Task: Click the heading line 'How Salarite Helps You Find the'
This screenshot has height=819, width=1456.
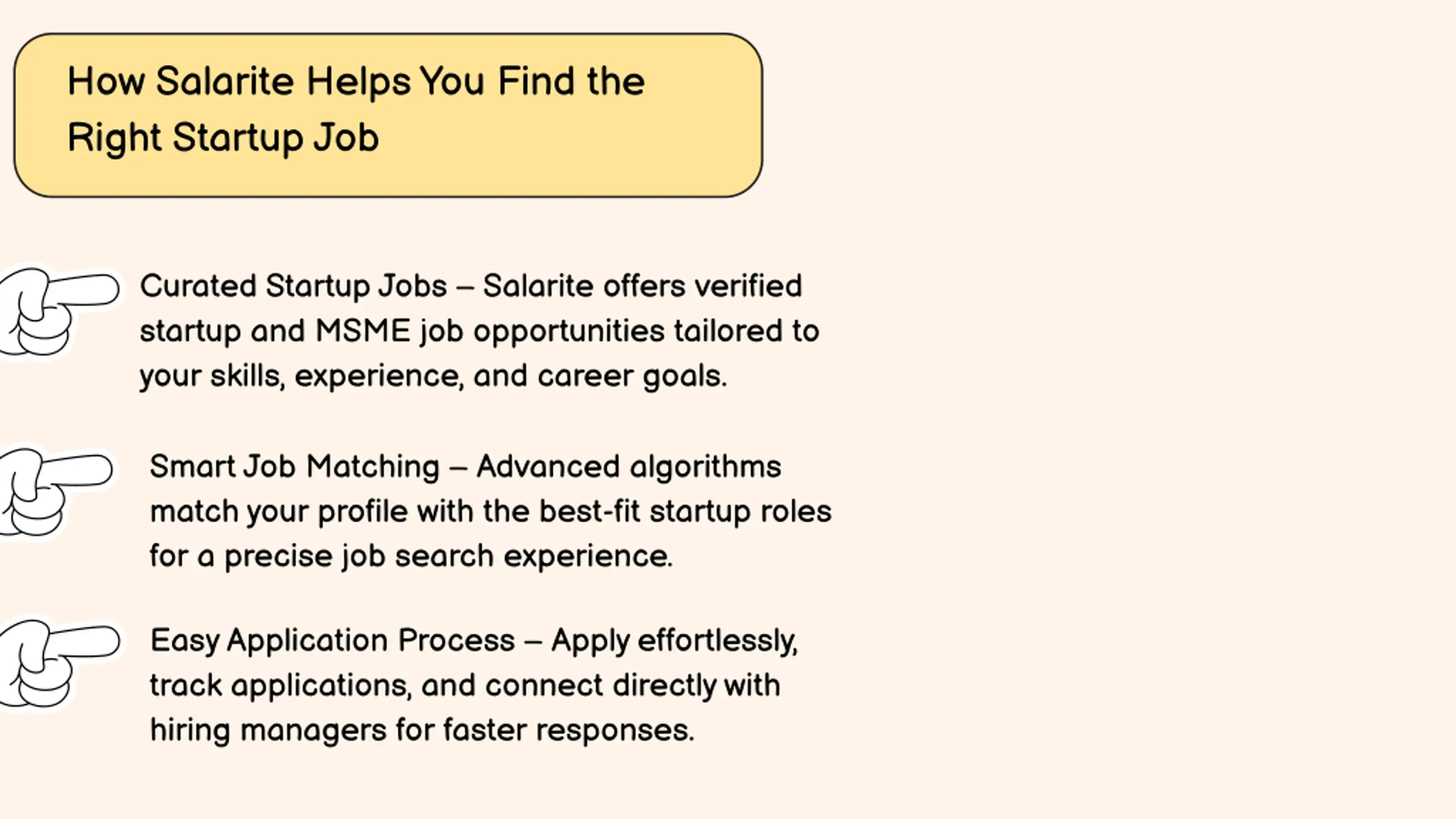Action: coord(356,81)
